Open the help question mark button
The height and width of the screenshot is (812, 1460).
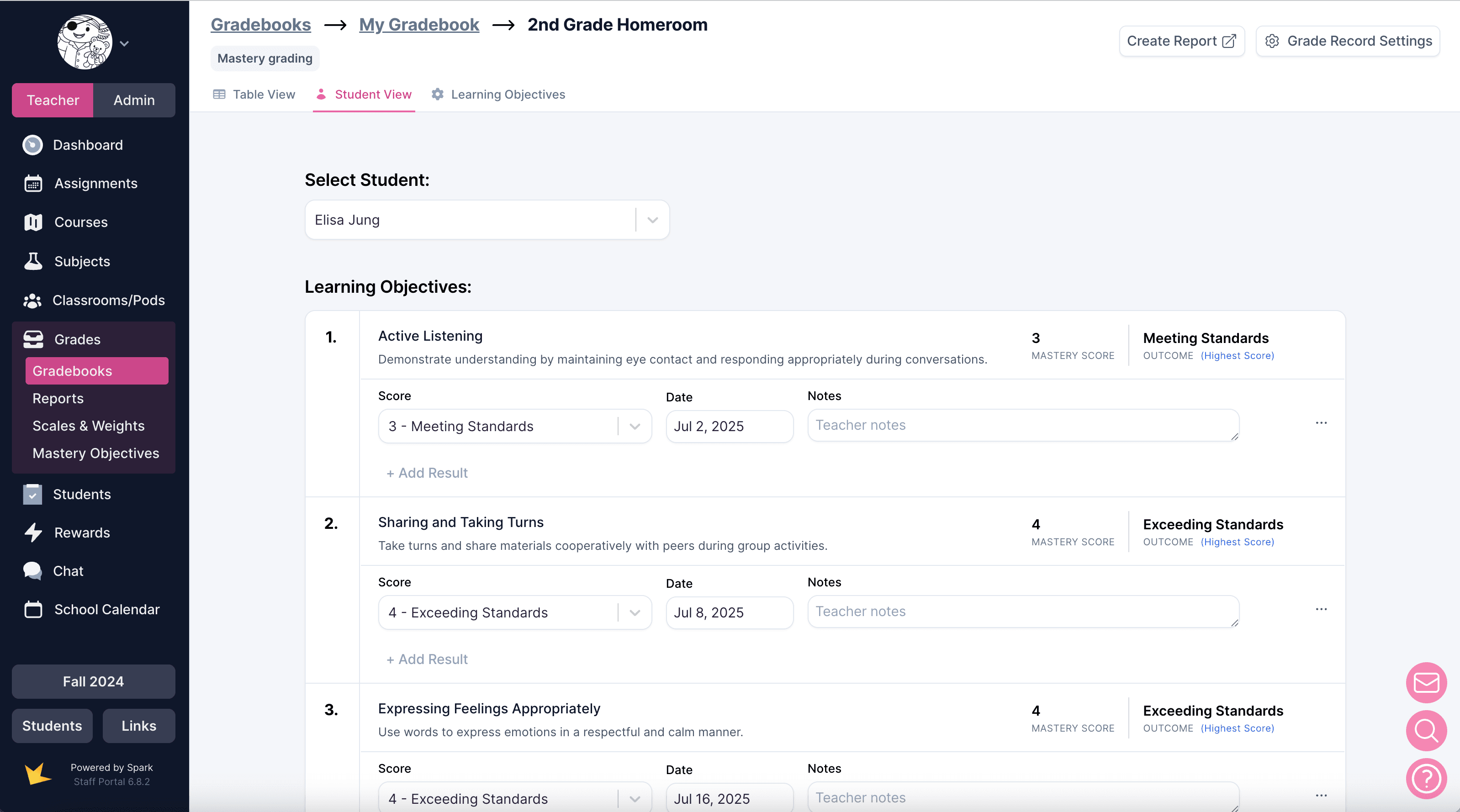[1426, 779]
